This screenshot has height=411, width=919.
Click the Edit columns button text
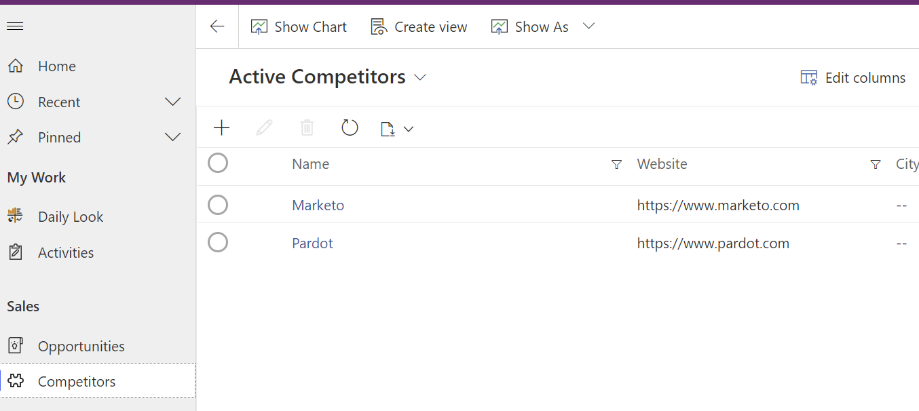[x=865, y=78]
